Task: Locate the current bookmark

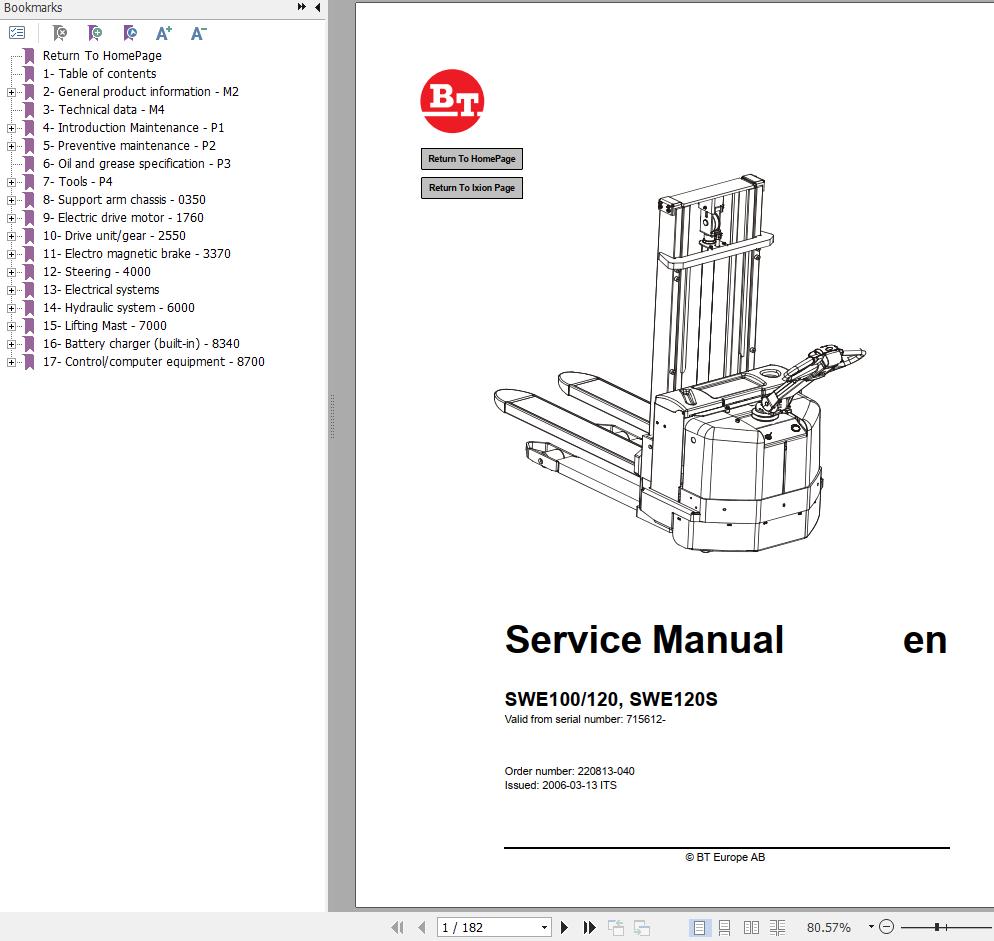Action: pyautogui.click(x=130, y=33)
